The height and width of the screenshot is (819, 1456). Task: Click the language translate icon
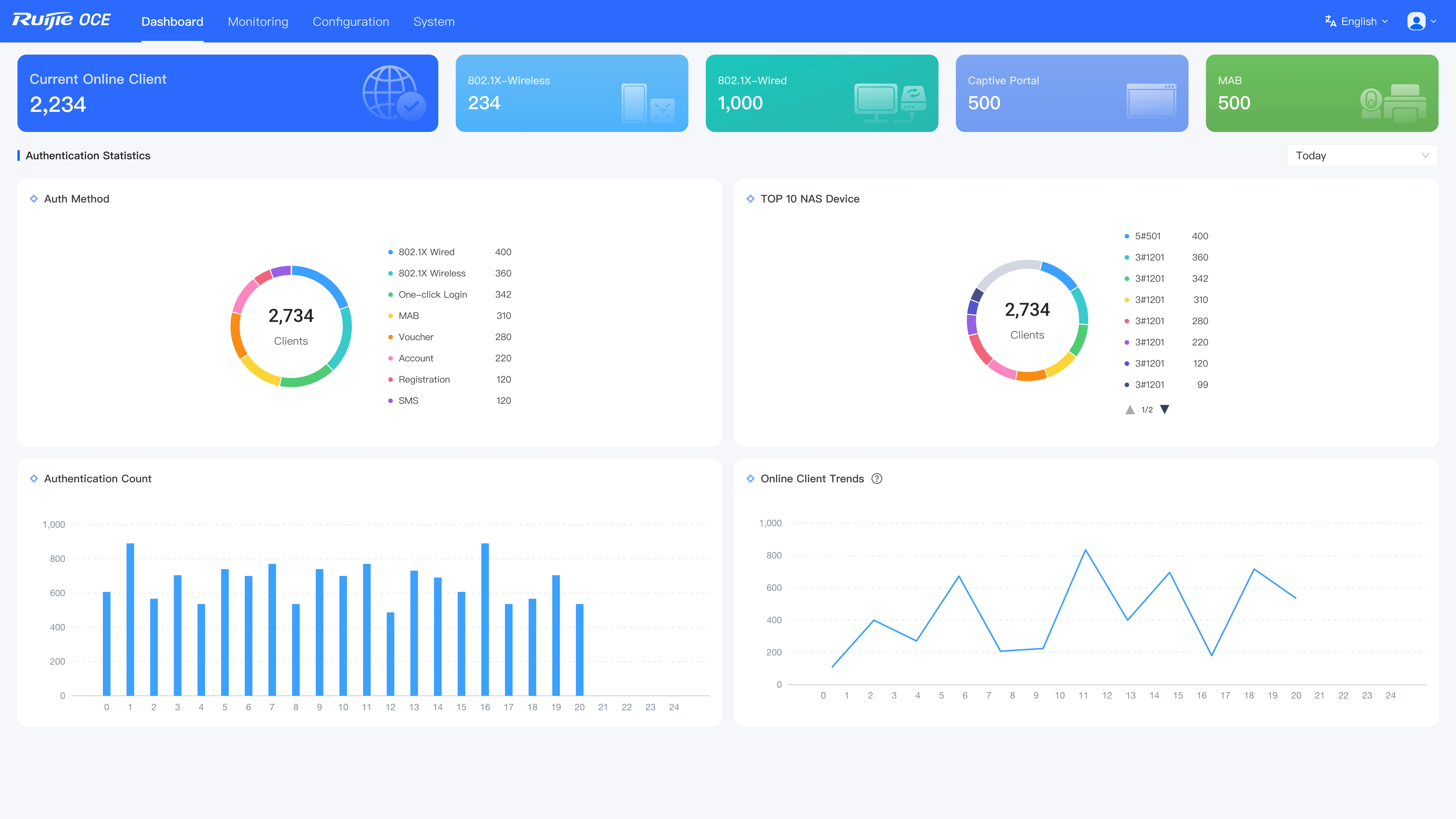[x=1330, y=21]
